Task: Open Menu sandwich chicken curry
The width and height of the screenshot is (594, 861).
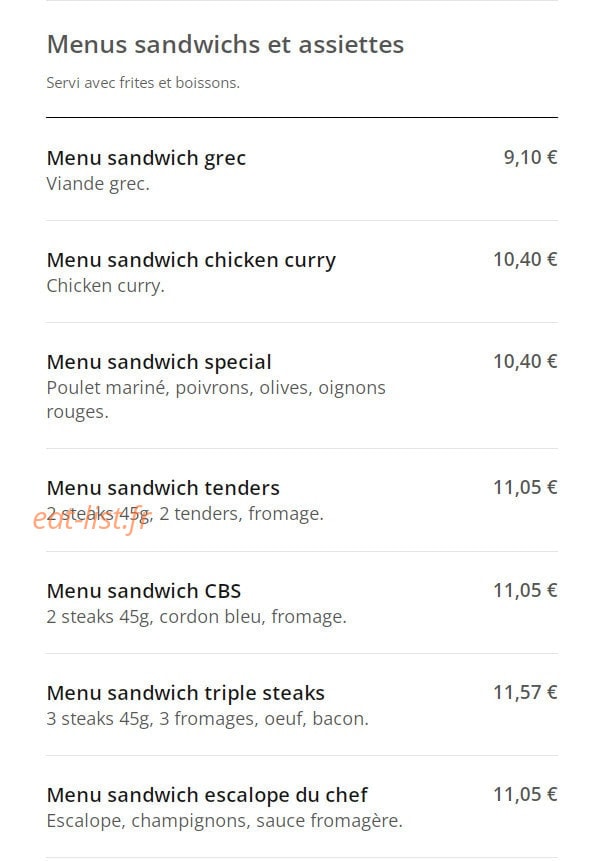Action: 191,260
